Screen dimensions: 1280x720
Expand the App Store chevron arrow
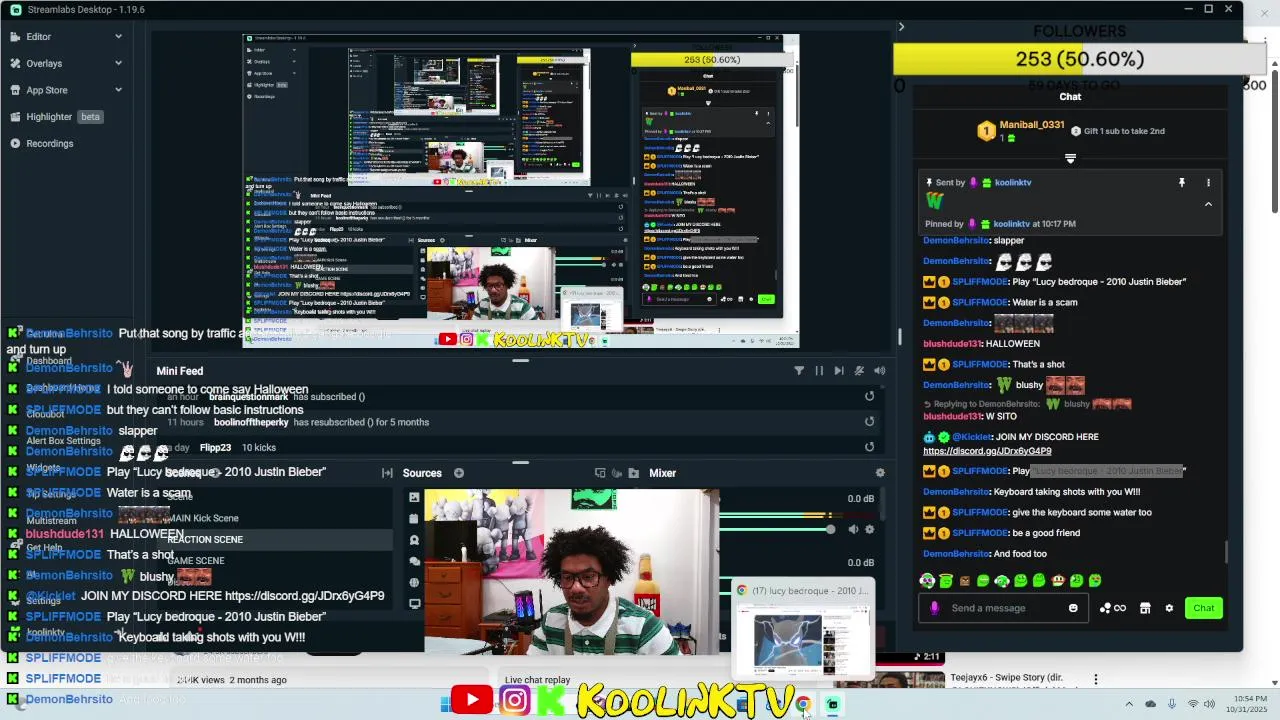(118, 90)
